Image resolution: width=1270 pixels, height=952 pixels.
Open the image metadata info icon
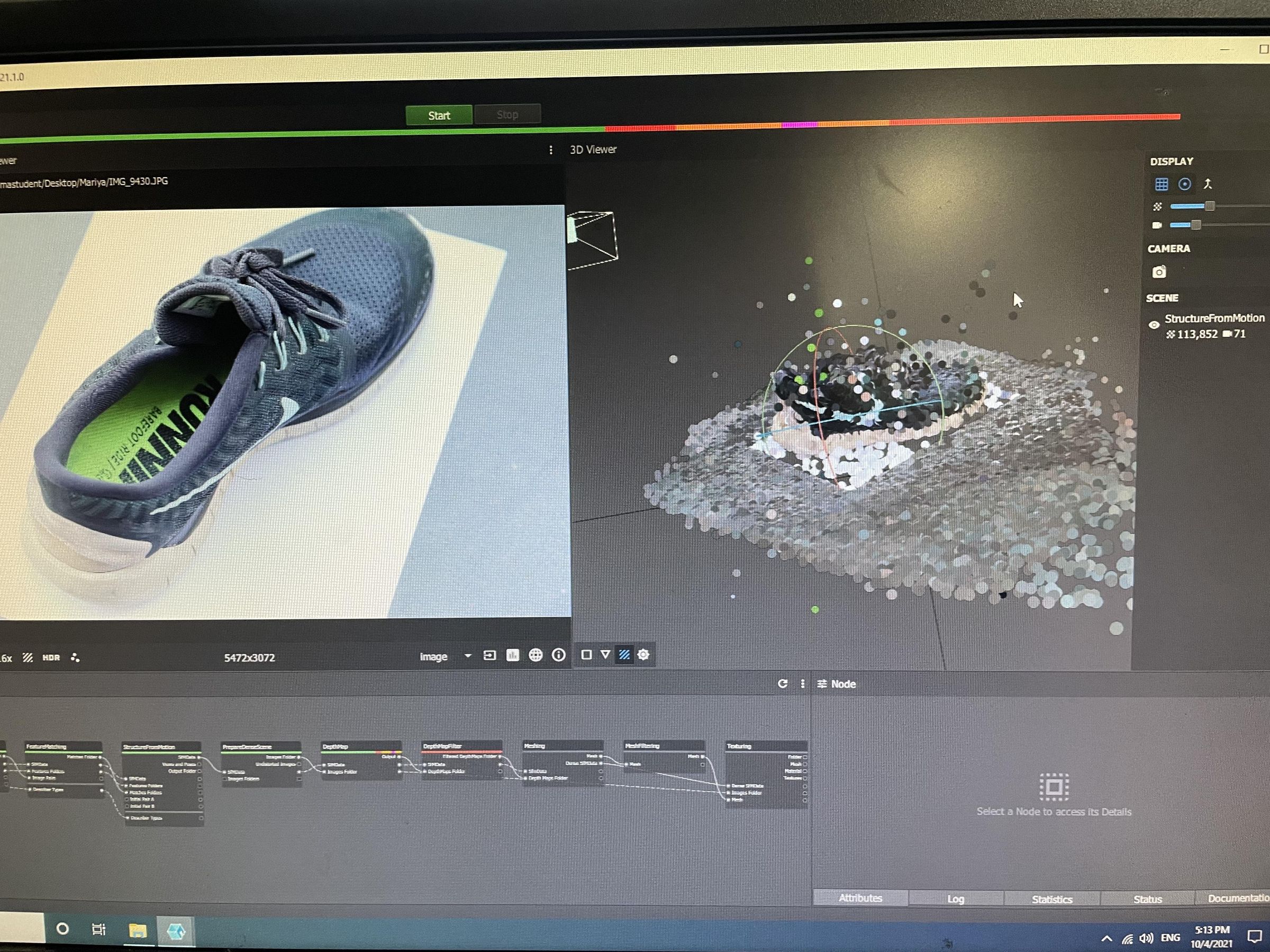(x=559, y=655)
